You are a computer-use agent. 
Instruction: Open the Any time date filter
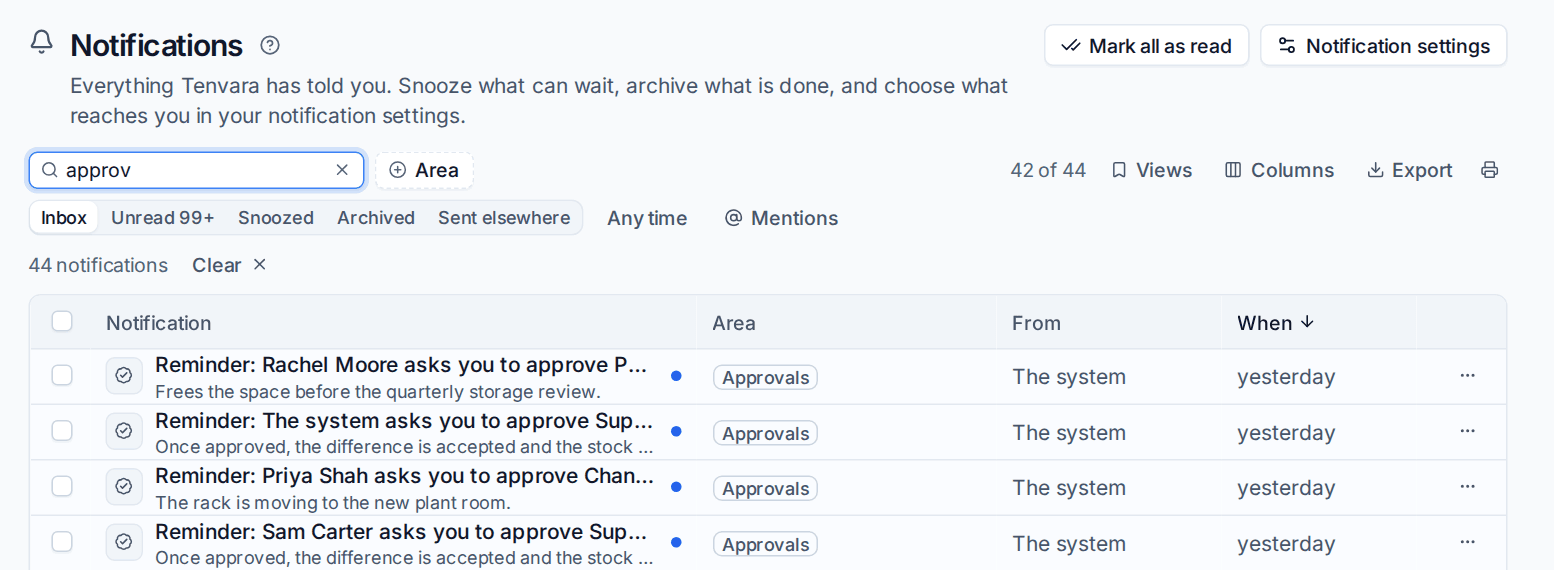(x=647, y=218)
